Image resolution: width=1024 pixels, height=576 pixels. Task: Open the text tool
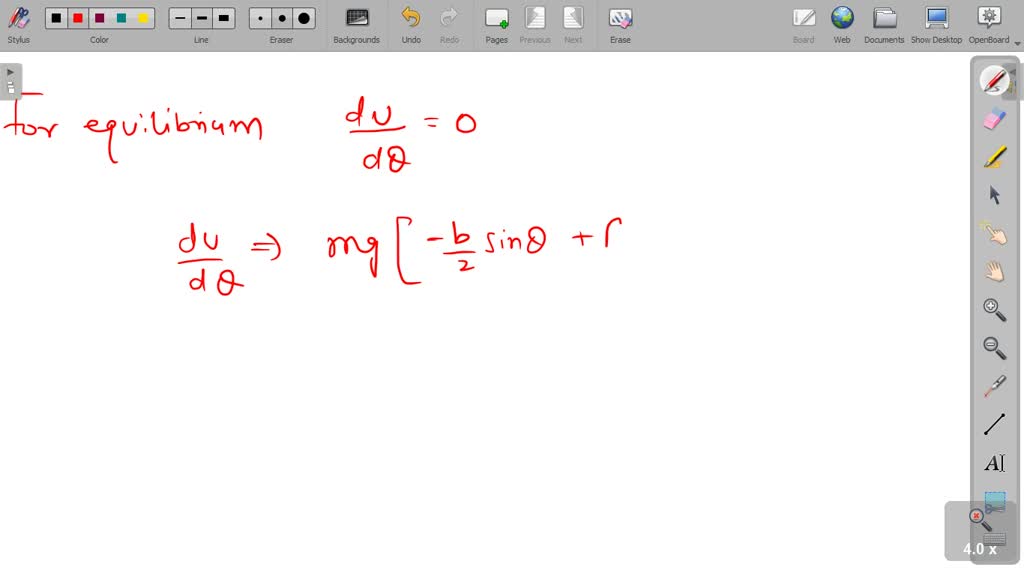tap(994, 462)
